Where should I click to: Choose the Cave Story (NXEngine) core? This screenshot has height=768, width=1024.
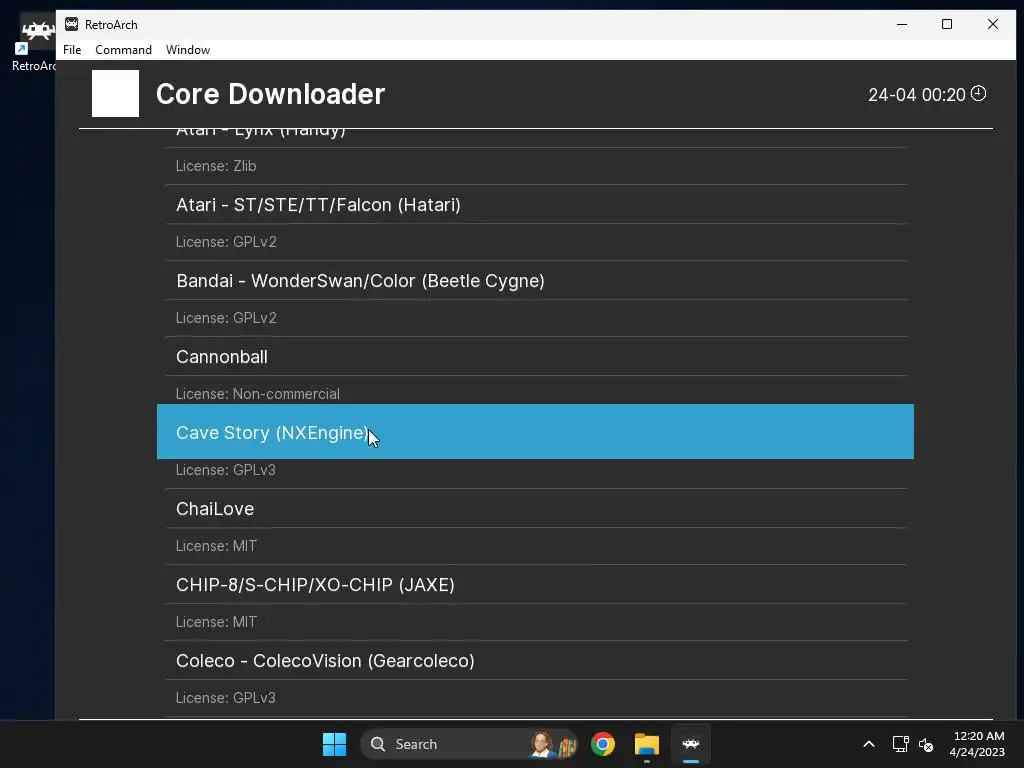pyautogui.click(x=535, y=432)
